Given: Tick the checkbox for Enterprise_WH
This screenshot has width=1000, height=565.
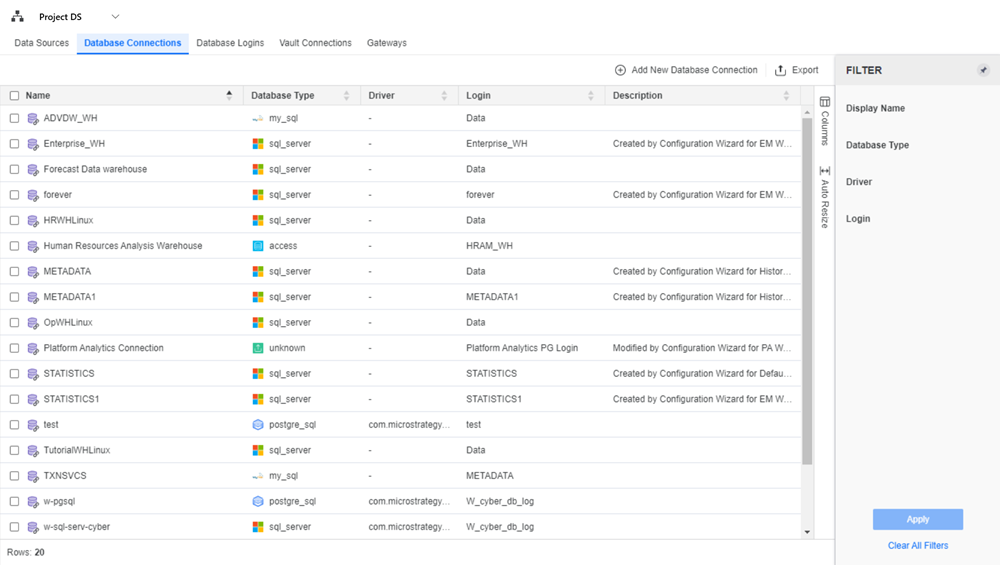Looking at the screenshot, I should point(14,144).
